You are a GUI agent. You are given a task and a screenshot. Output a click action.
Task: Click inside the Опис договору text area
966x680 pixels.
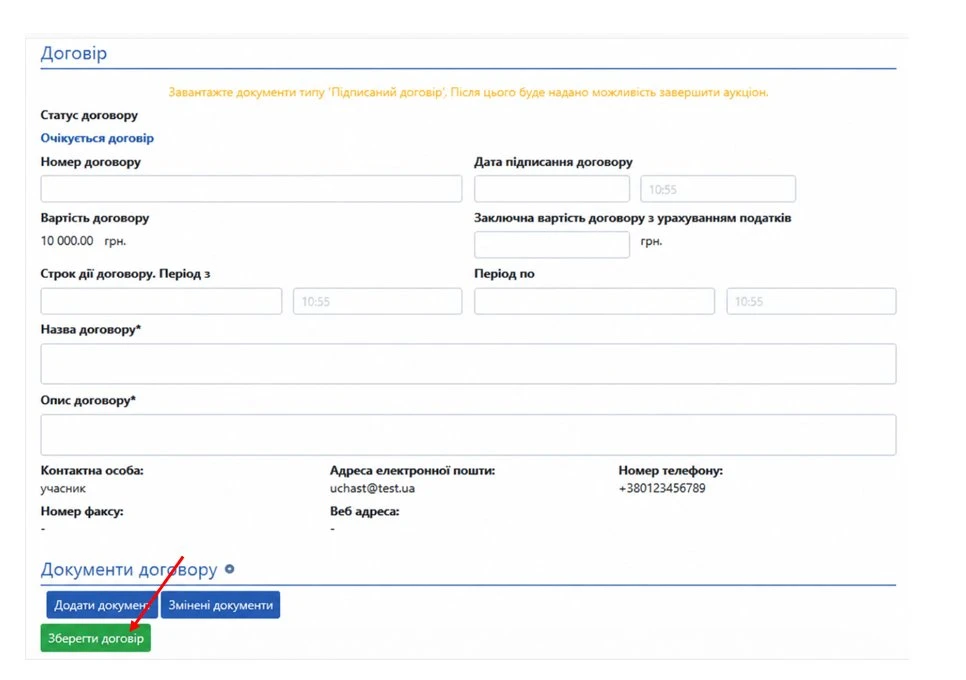pyautogui.click(x=468, y=435)
